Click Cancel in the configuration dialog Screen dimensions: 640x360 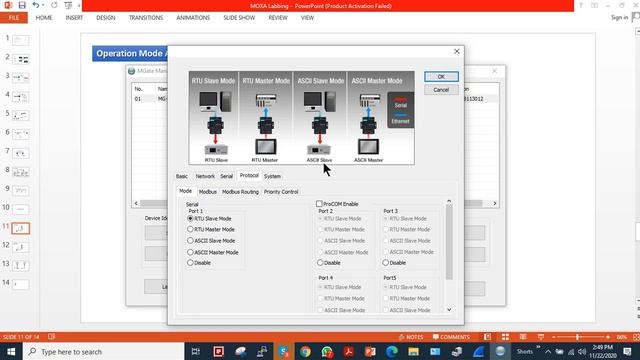click(441, 90)
